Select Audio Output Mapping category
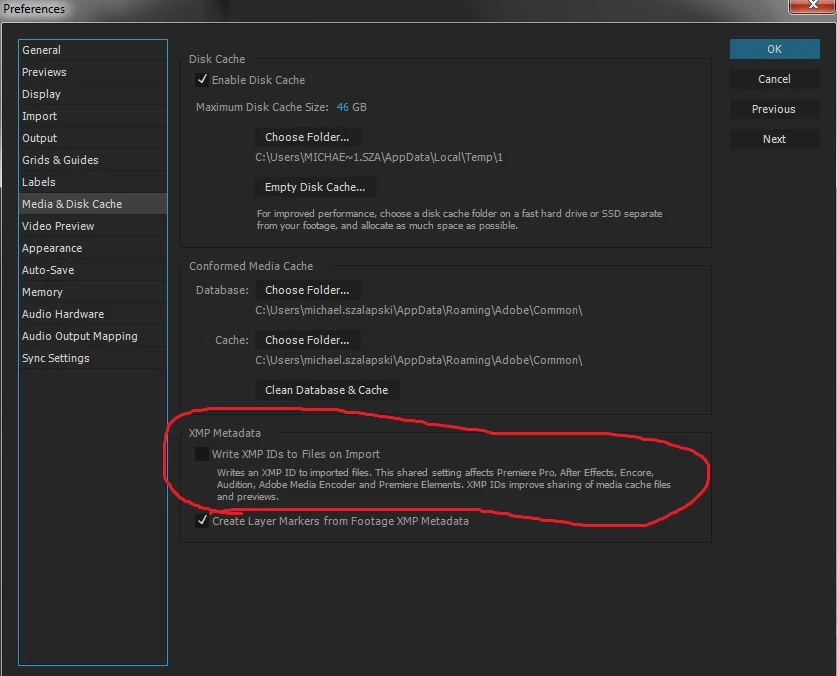837x676 pixels. 93,336
